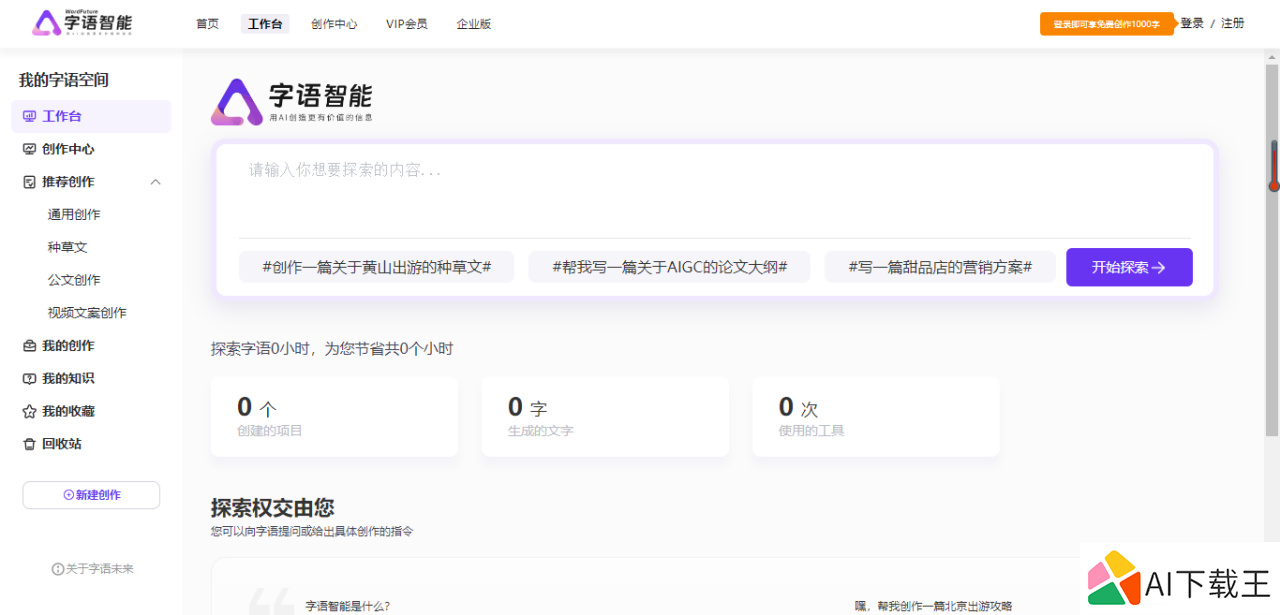
Task: Click the 创建的项目 stats card
Action: 334,416
